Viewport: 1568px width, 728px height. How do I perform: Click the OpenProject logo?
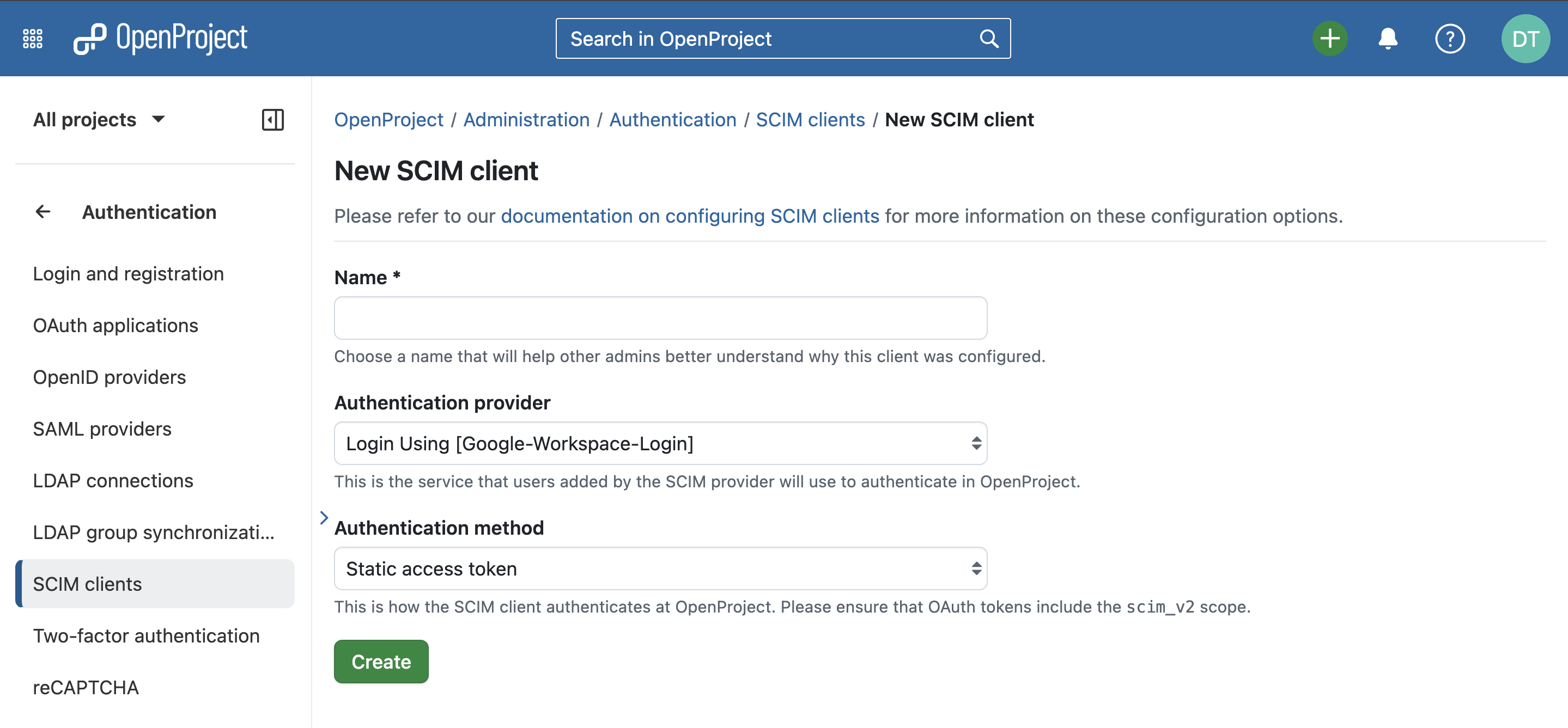161,38
